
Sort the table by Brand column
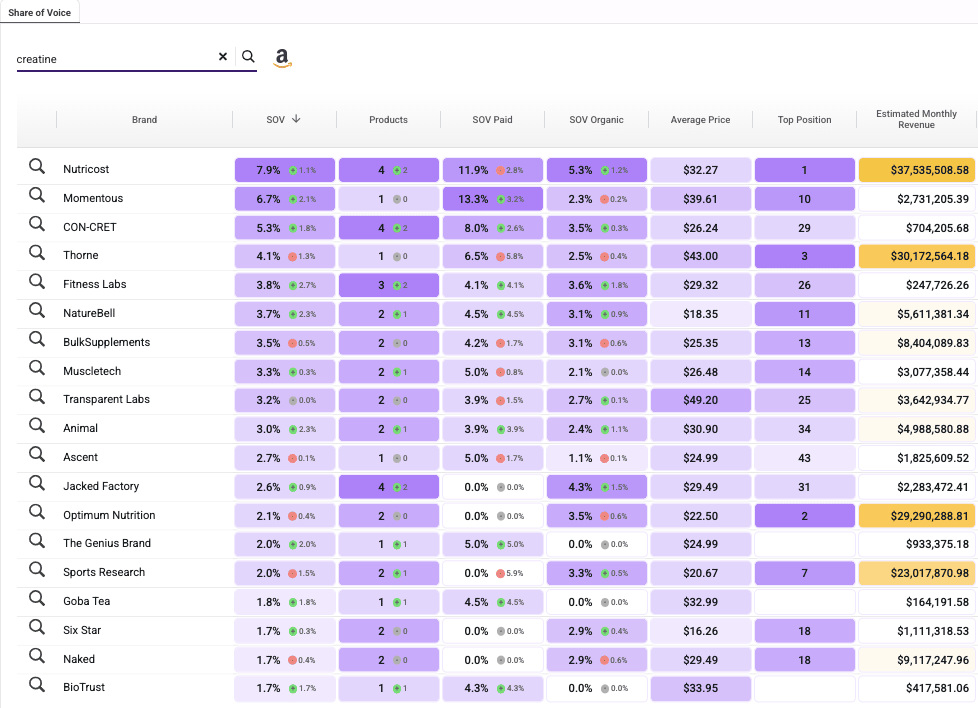[x=144, y=120]
